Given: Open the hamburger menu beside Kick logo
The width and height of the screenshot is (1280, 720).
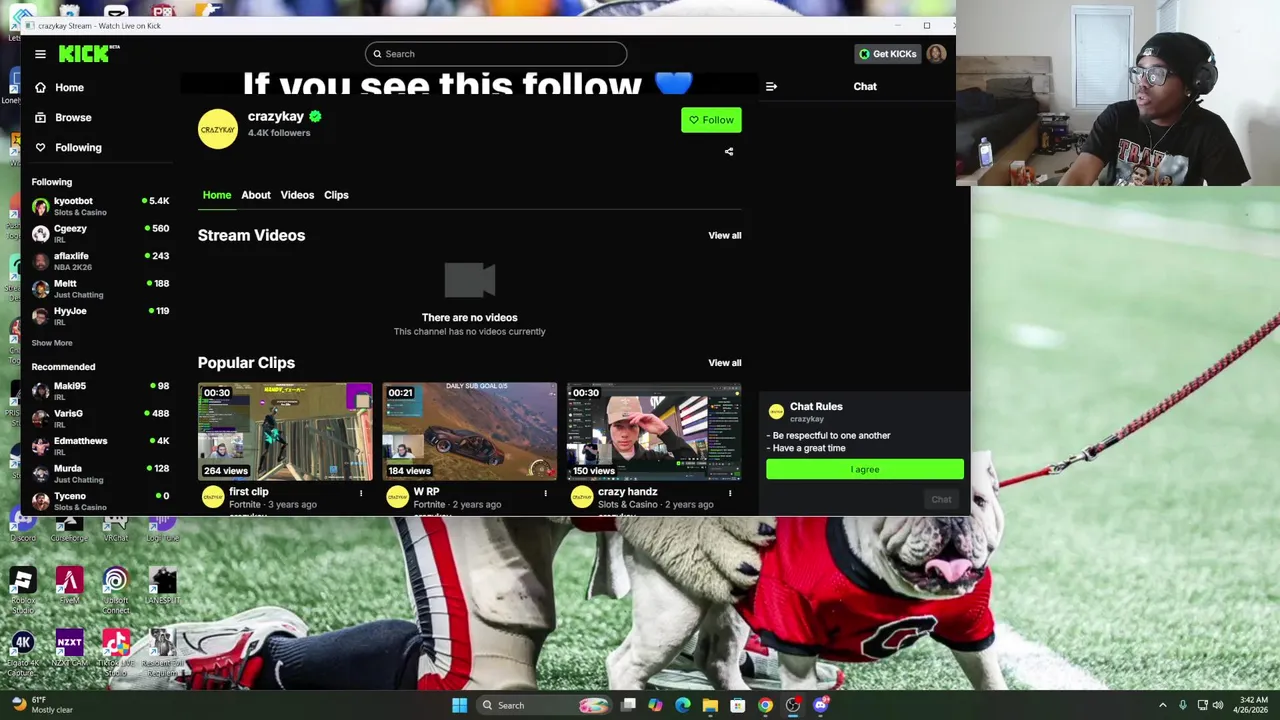Looking at the screenshot, I should pyautogui.click(x=40, y=54).
